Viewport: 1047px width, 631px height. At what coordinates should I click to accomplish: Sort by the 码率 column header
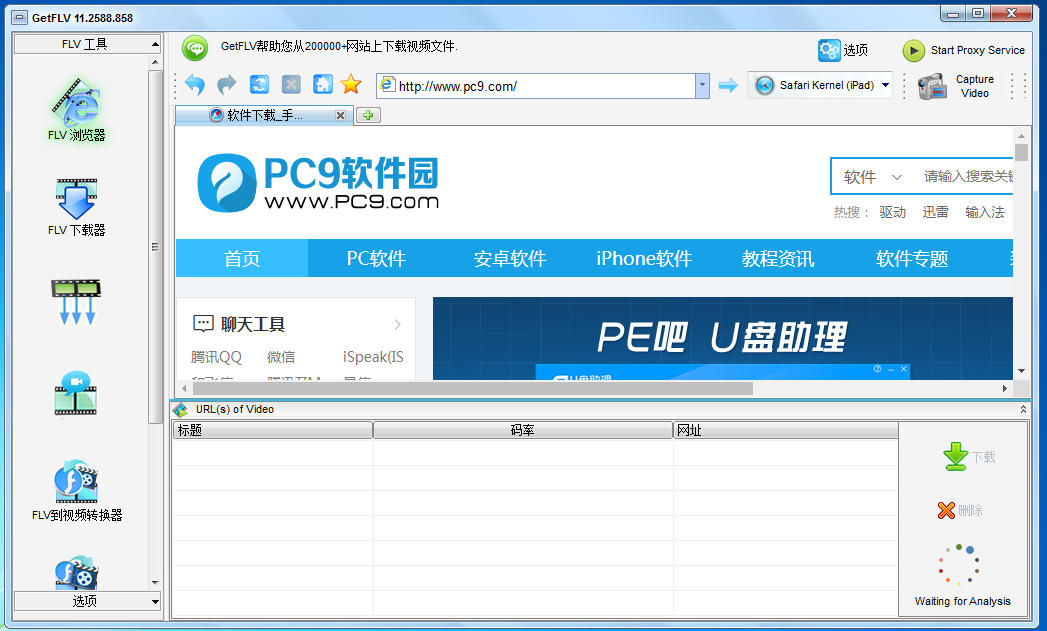click(523, 430)
